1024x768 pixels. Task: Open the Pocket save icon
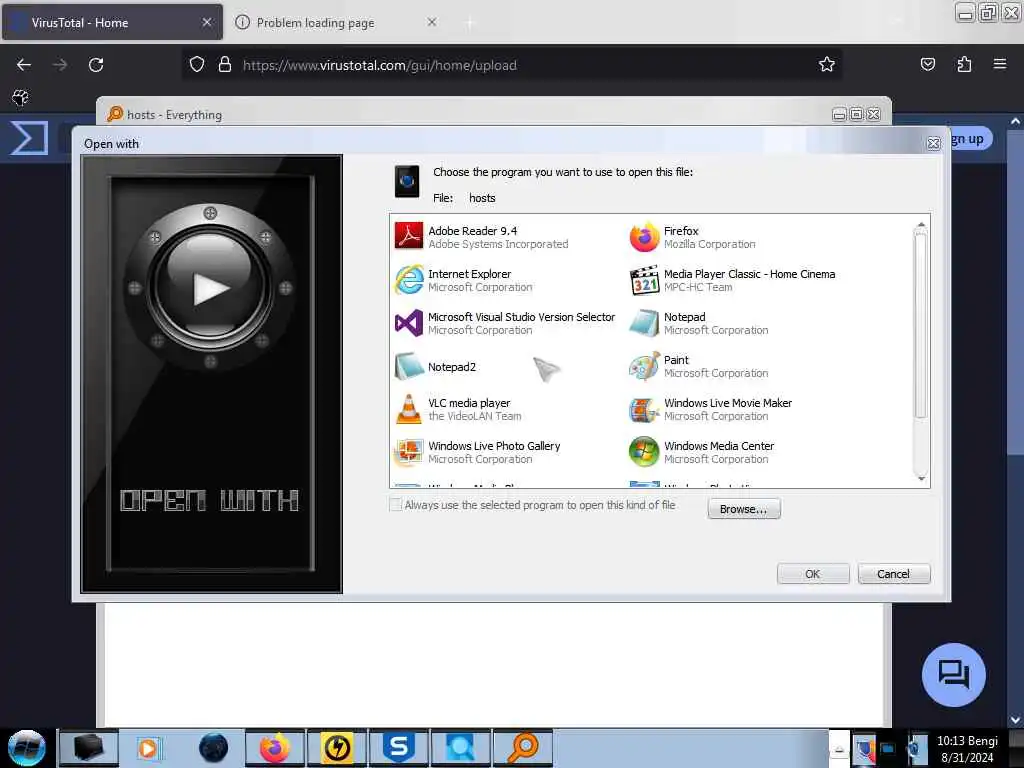[x=927, y=64]
